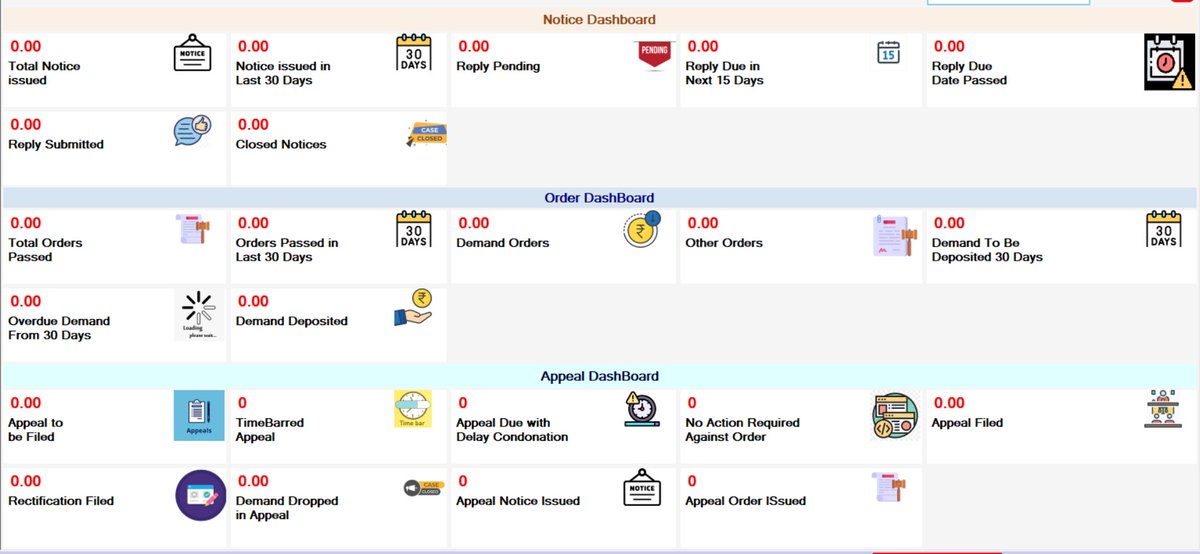Click the hand with rupee coin icon
Viewport: 1200px width, 554px height.
pos(412,308)
